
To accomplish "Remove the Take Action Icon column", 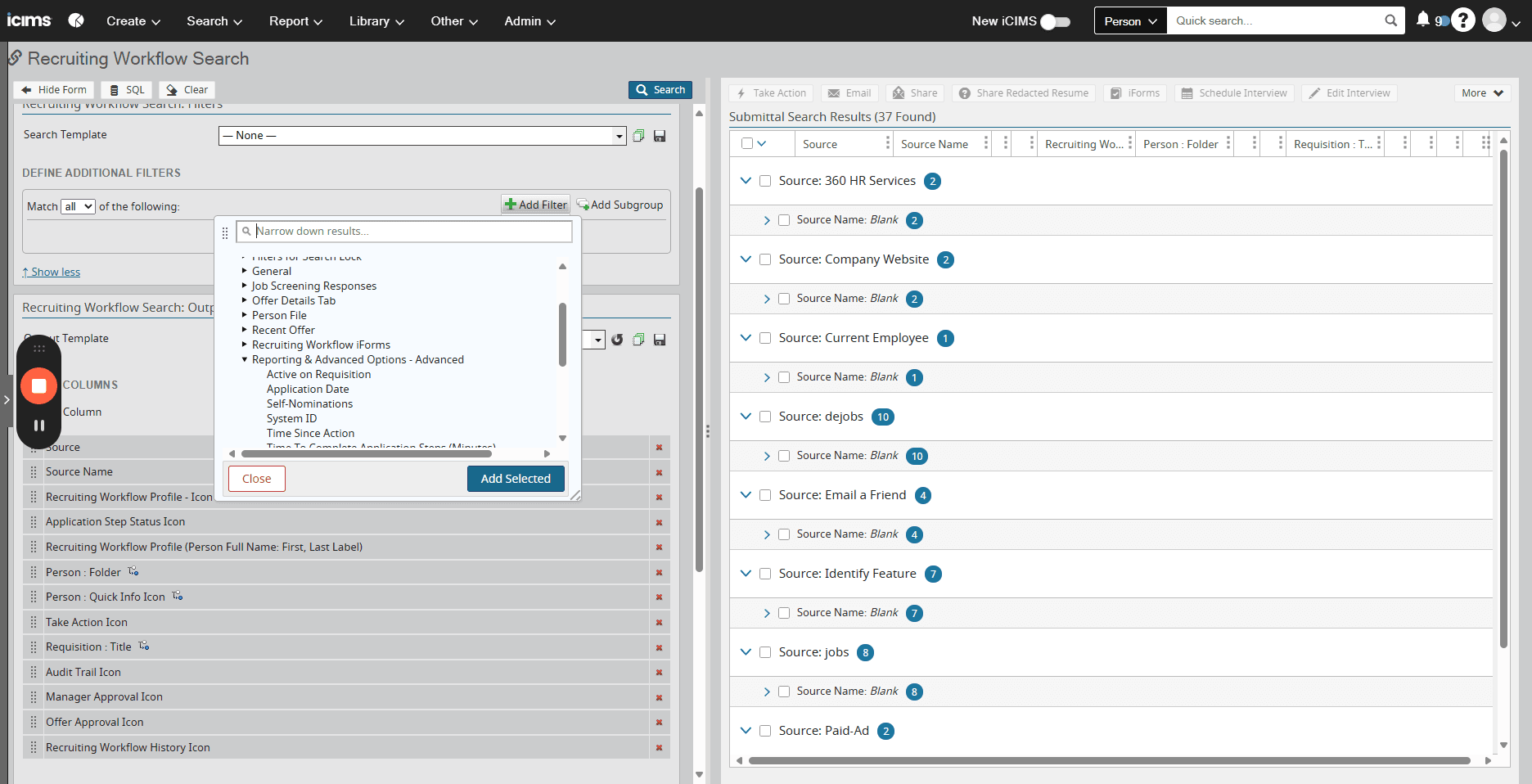I will tap(659, 623).
